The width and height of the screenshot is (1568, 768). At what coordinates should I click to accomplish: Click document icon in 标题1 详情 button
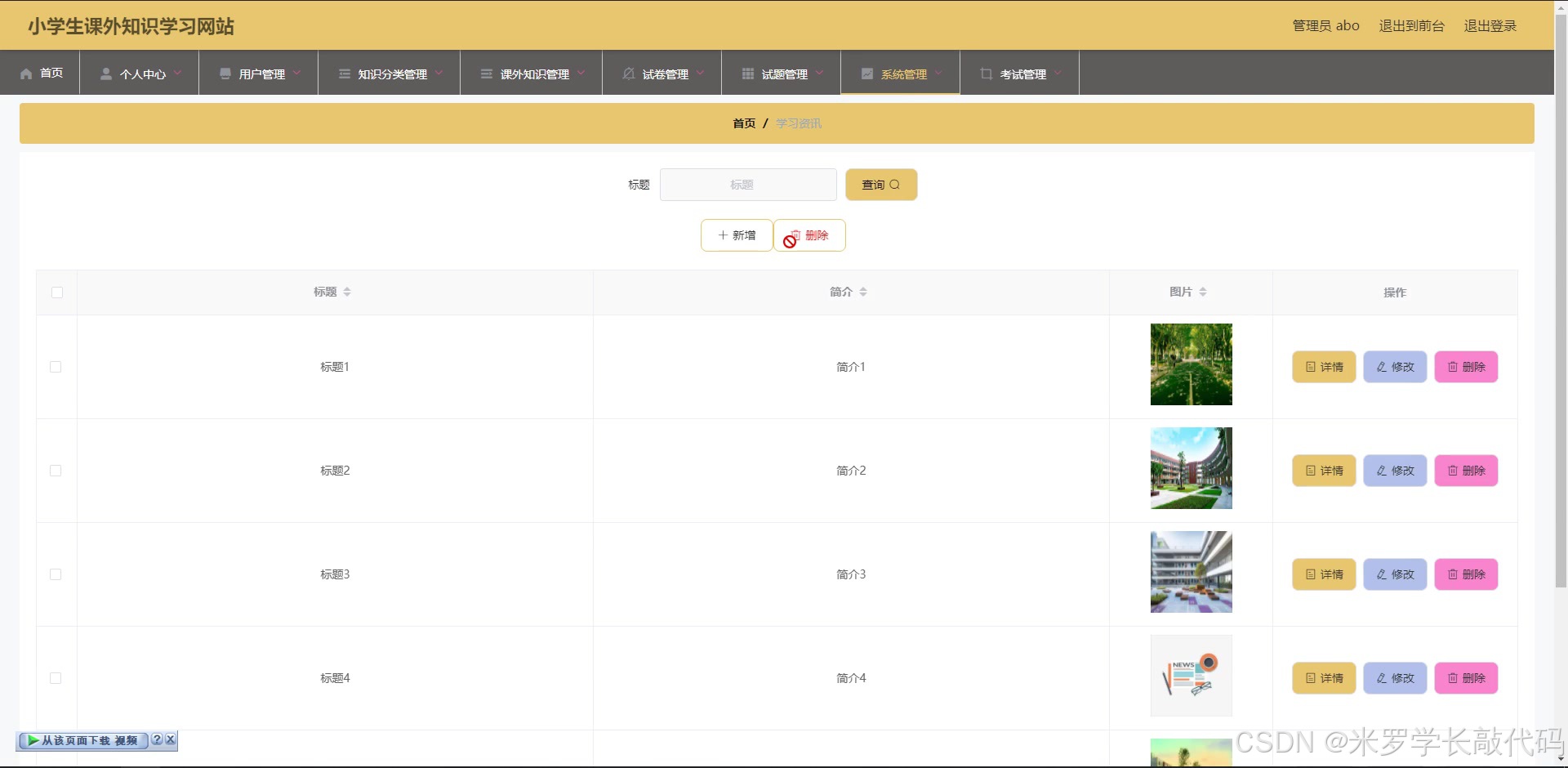1311,367
